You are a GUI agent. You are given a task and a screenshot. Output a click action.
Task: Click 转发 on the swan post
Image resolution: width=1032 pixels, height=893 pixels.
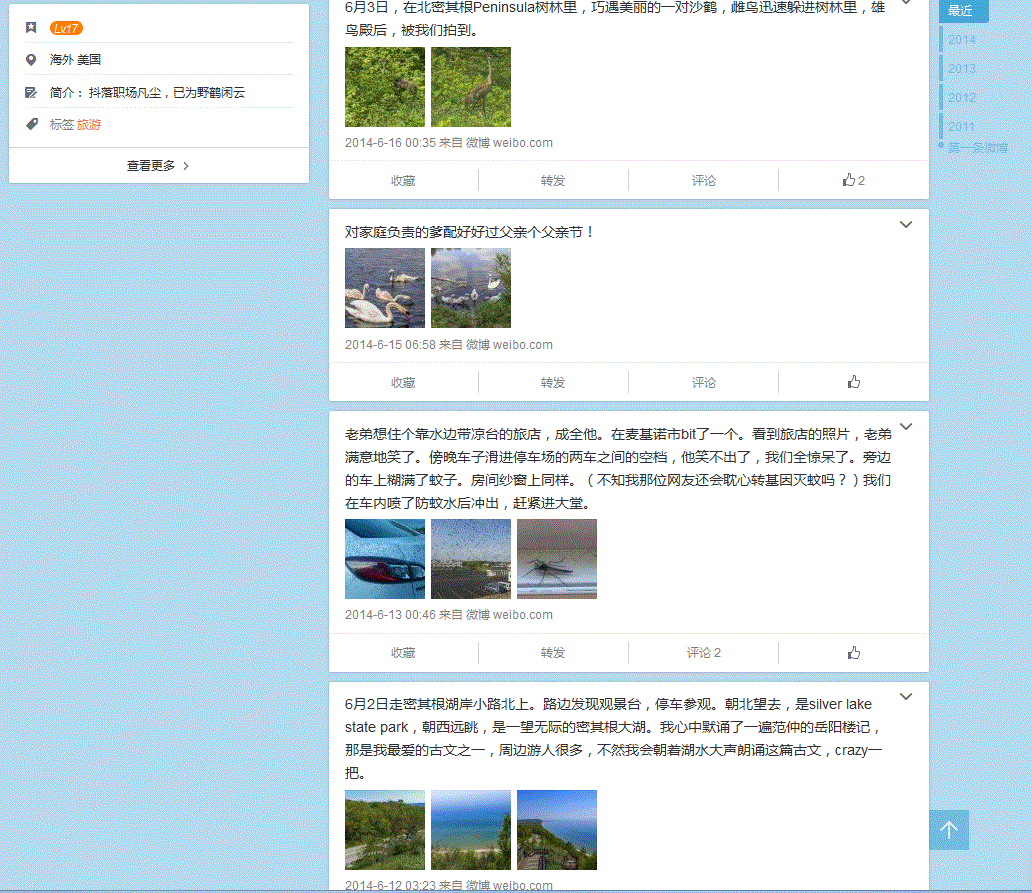[553, 382]
